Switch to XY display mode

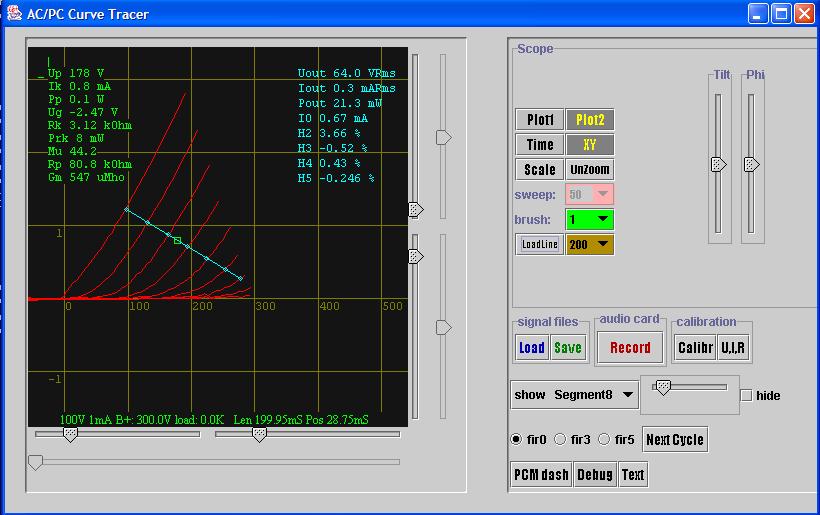coord(590,144)
